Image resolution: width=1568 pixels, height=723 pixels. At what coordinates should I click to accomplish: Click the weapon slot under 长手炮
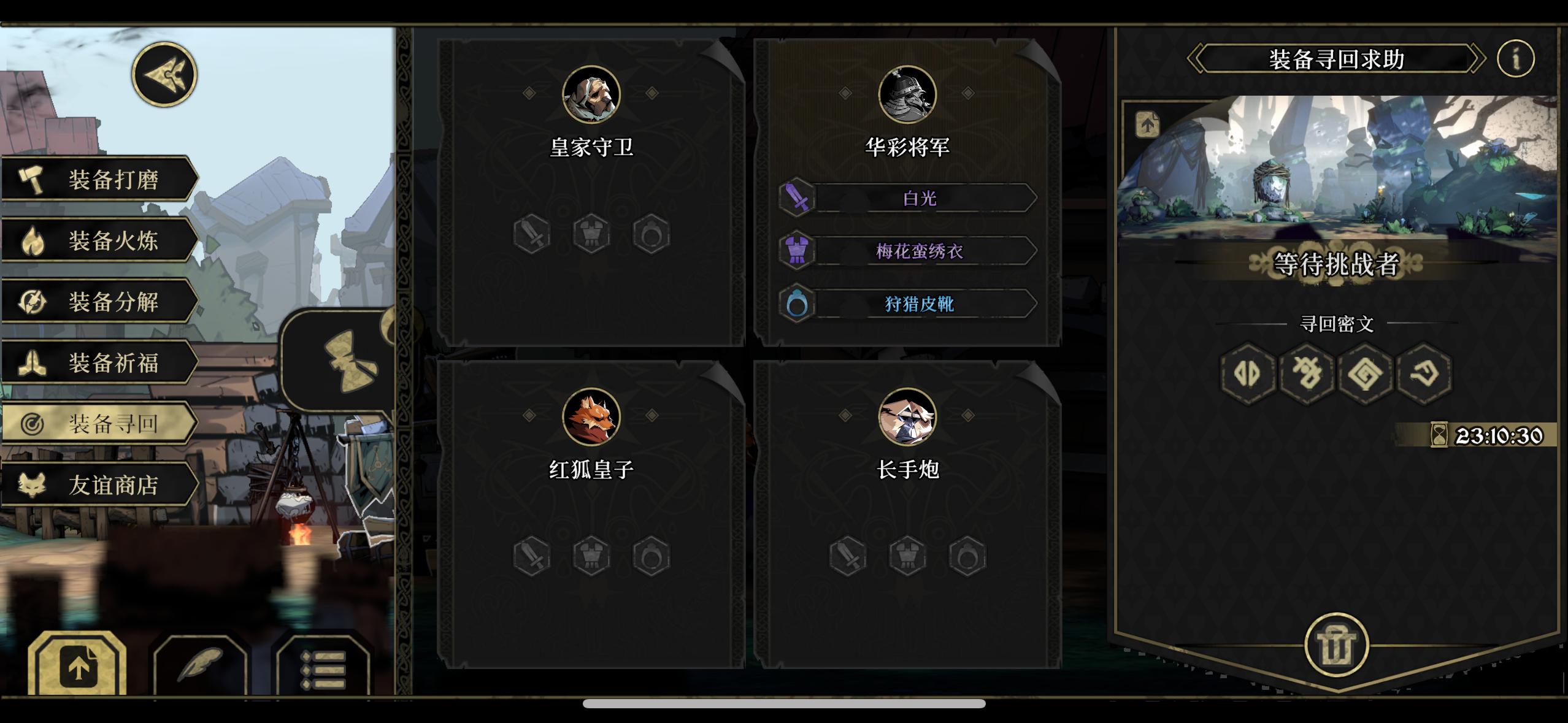848,556
